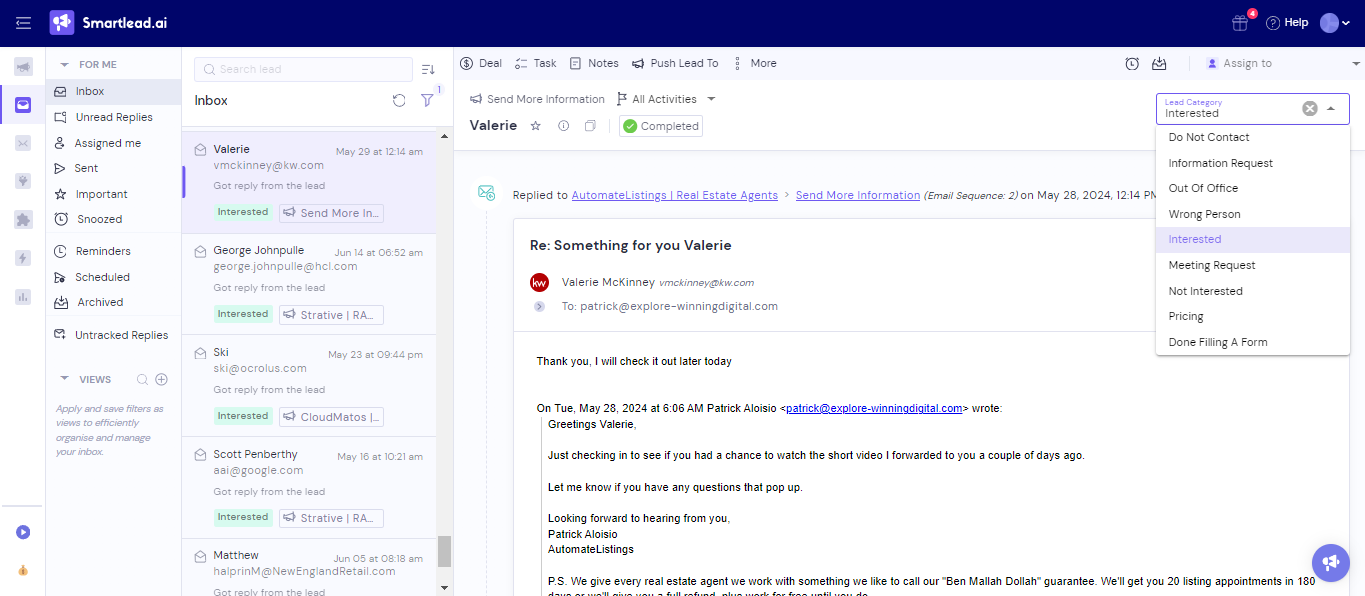The width and height of the screenshot is (1365, 596).
Task: Open Scott Penberthy's conversation
Action: 309,488
